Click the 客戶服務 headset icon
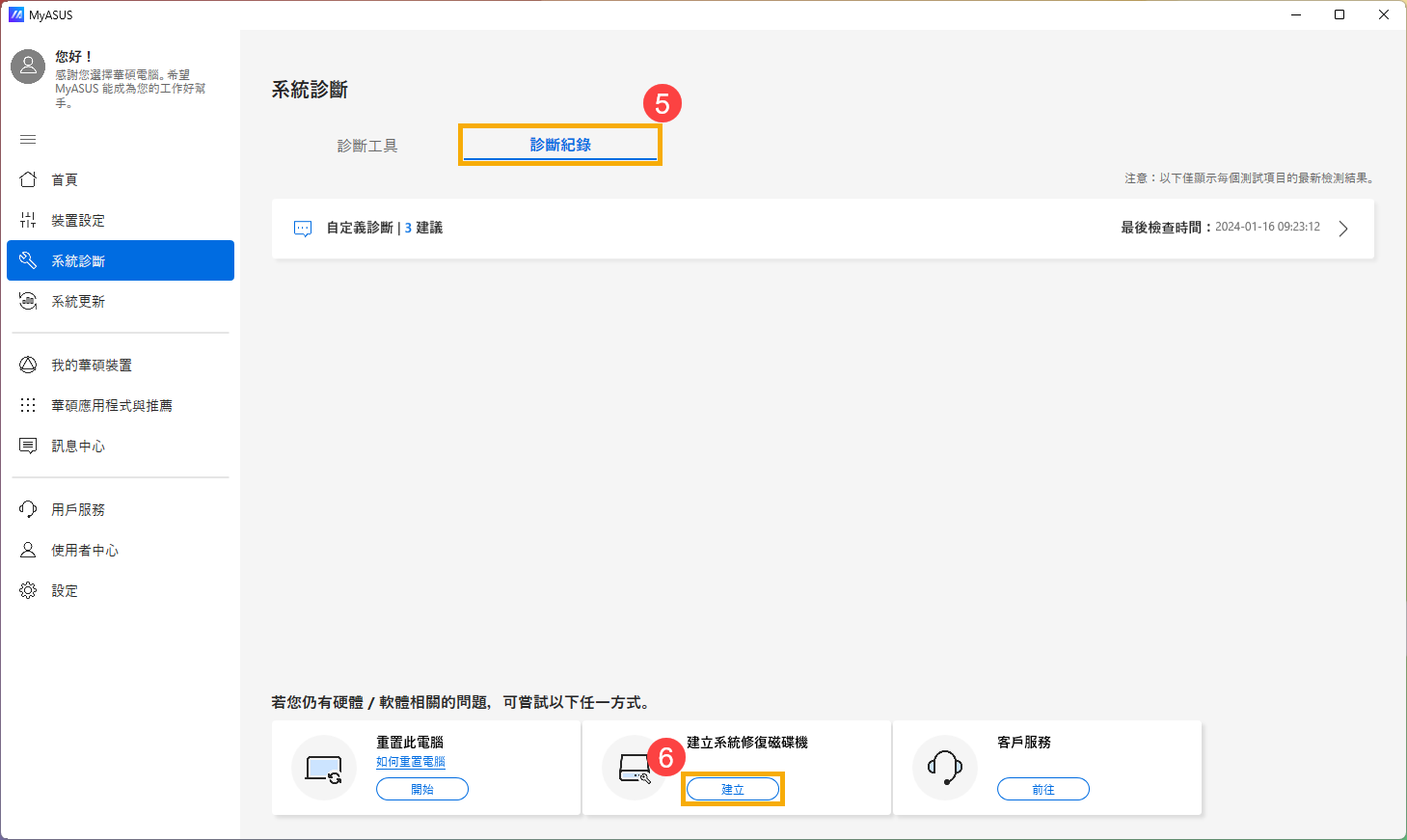1407x840 pixels. (945, 768)
